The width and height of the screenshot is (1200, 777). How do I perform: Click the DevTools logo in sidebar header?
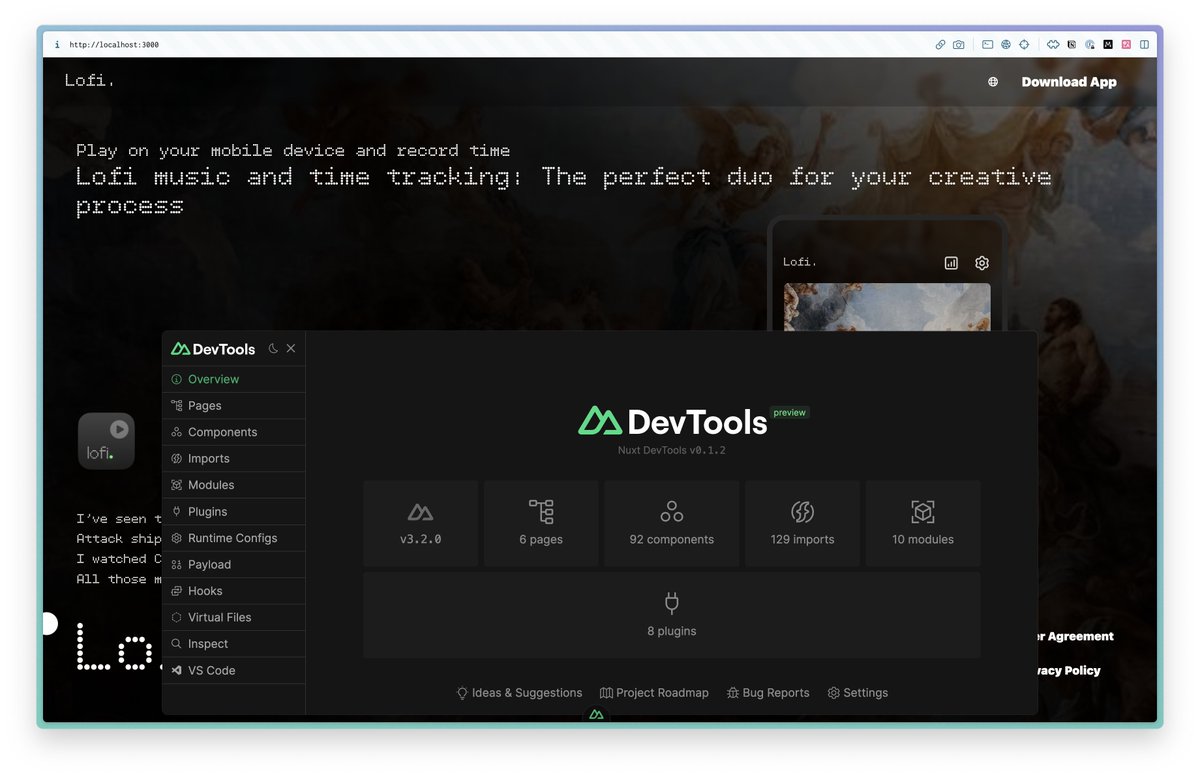213,349
